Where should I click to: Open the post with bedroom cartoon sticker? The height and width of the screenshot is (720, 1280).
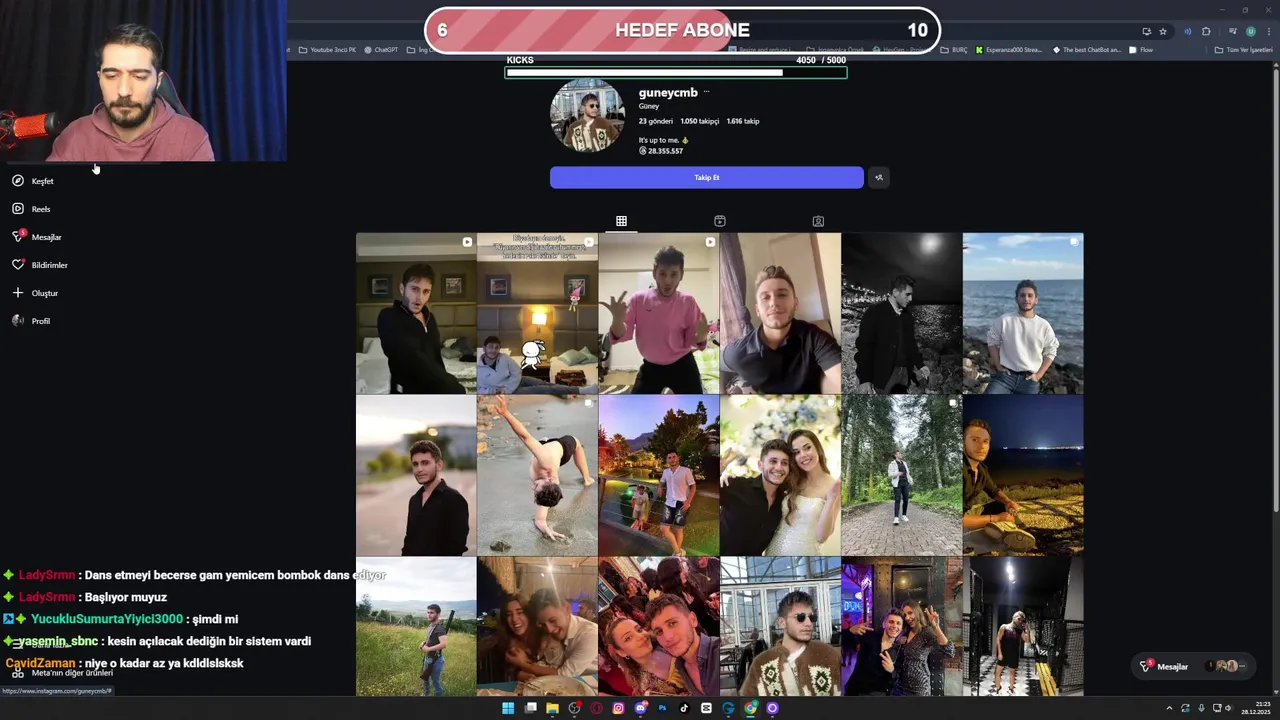click(537, 313)
